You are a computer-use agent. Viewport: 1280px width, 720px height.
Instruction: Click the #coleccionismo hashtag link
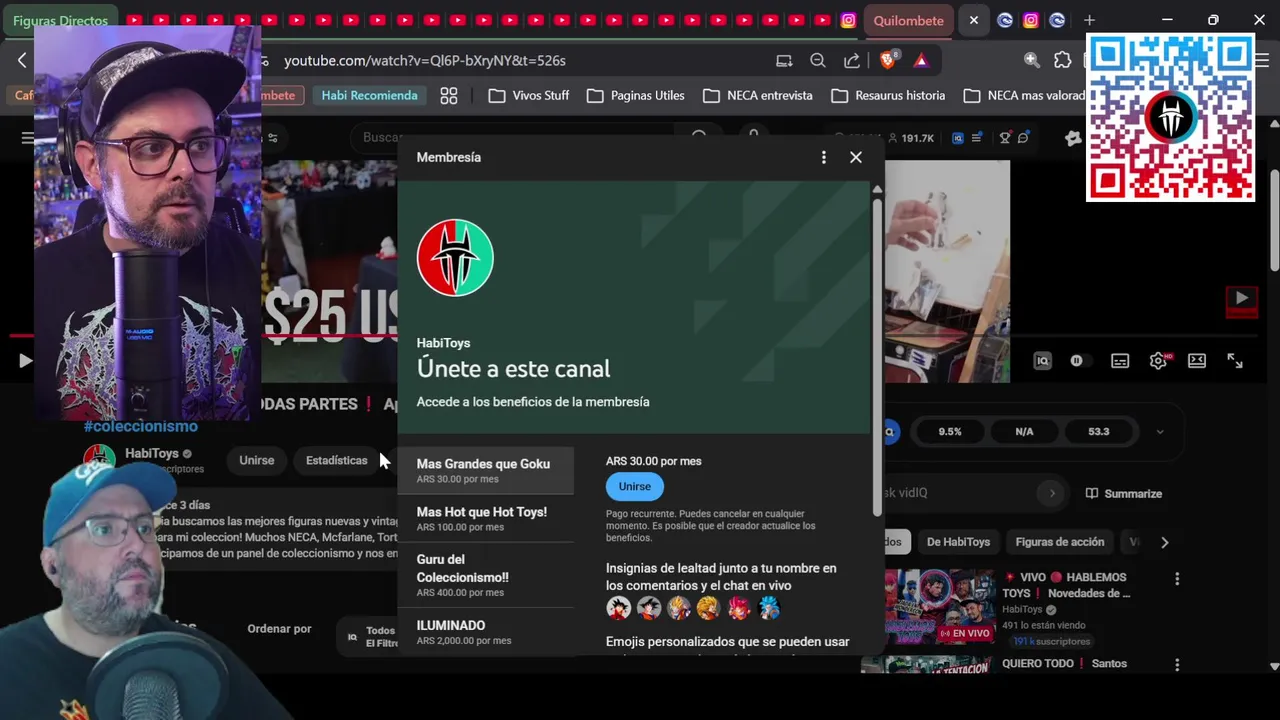point(141,426)
